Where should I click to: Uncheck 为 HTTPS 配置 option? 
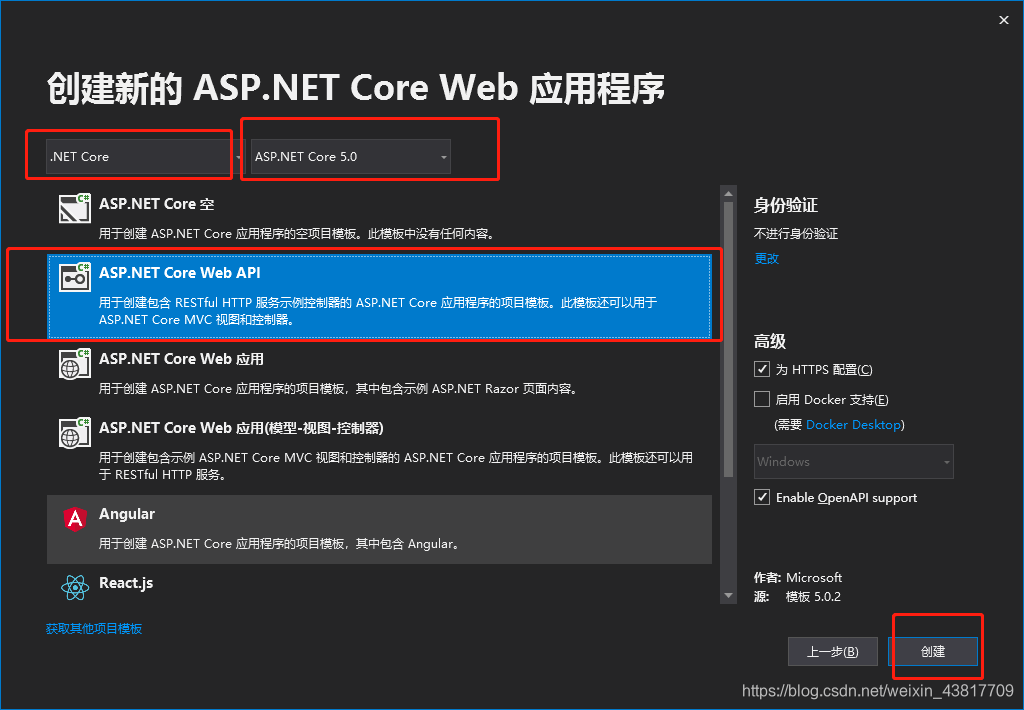coord(761,369)
